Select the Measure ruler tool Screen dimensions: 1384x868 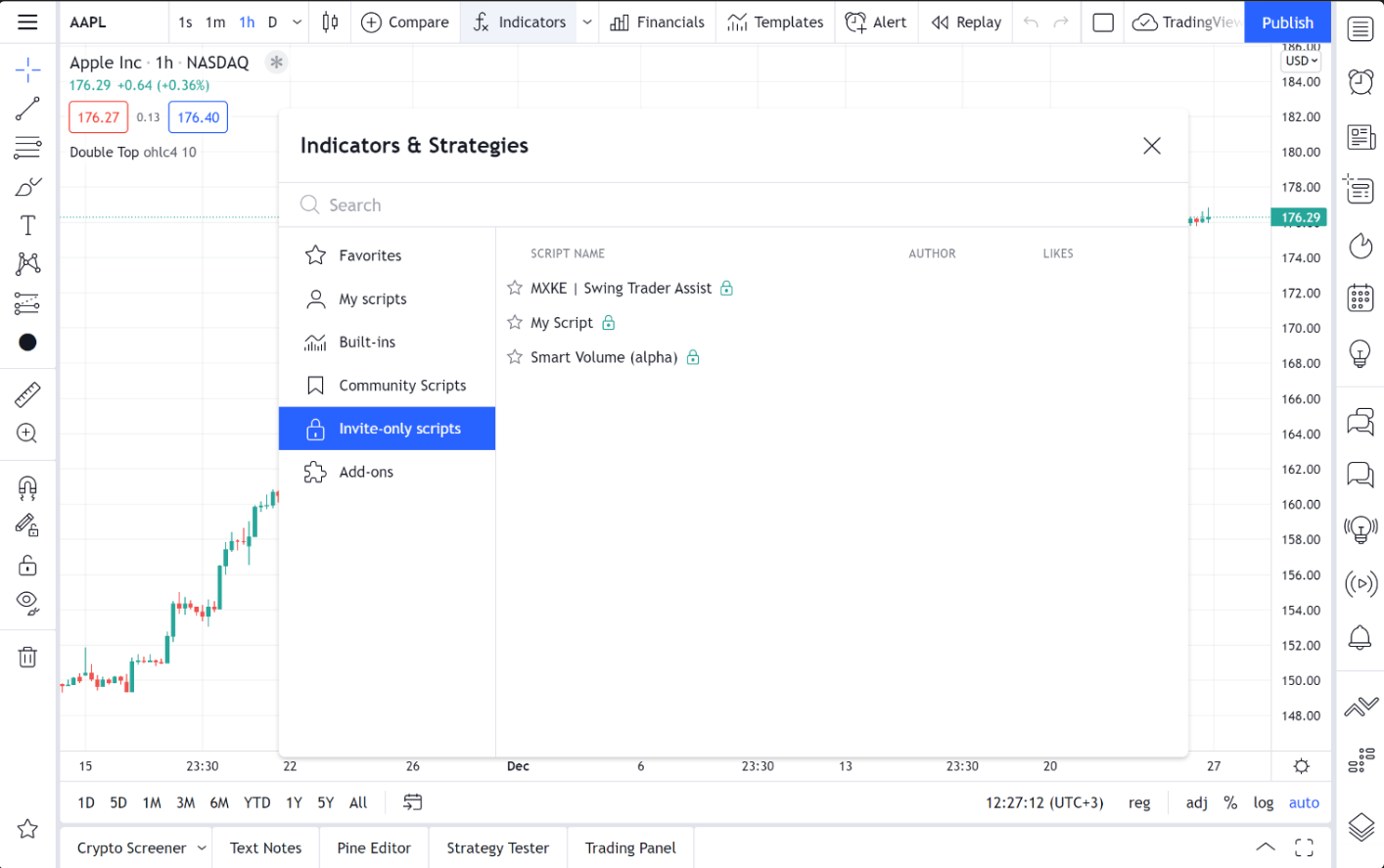26,395
